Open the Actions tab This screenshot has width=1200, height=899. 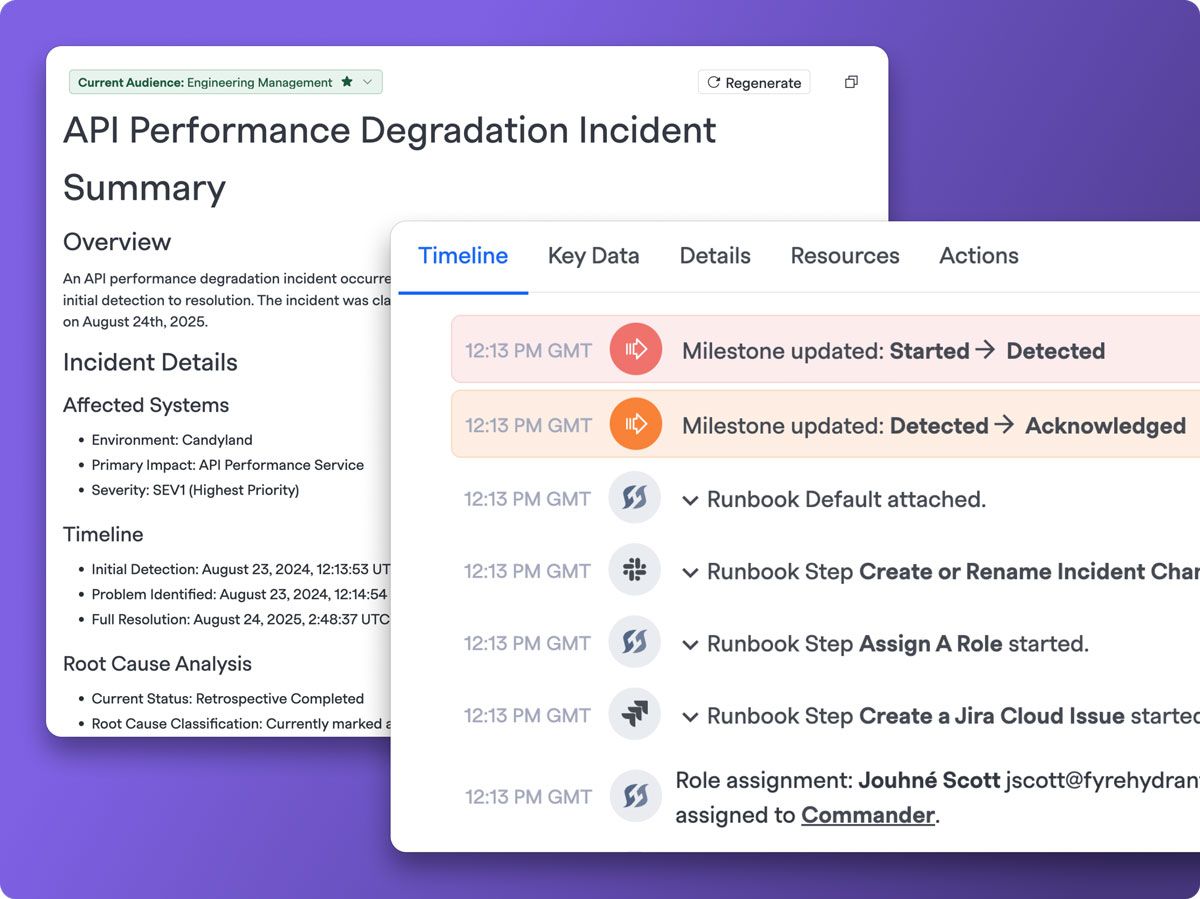point(979,256)
